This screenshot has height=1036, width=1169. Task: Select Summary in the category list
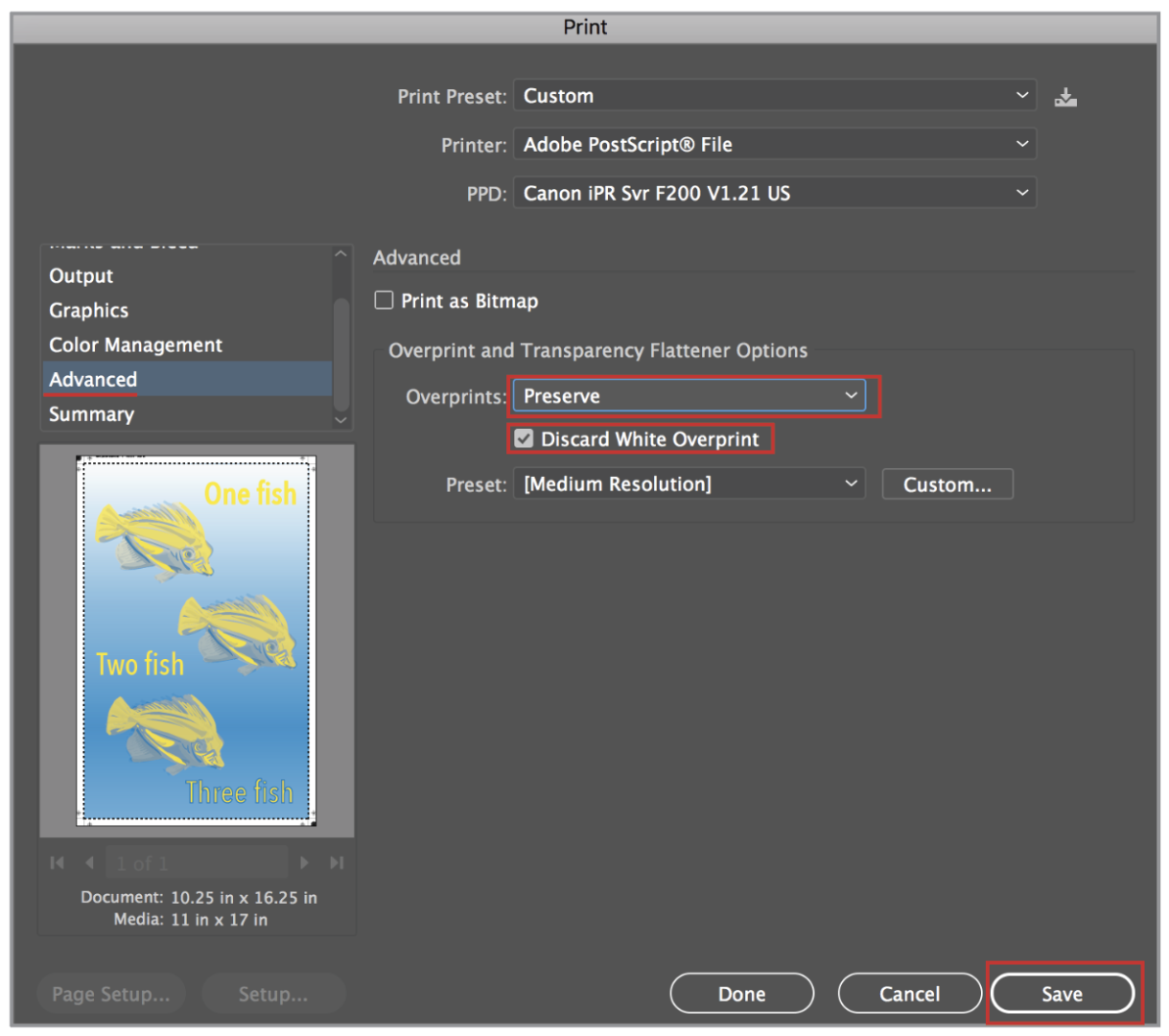pos(92,414)
